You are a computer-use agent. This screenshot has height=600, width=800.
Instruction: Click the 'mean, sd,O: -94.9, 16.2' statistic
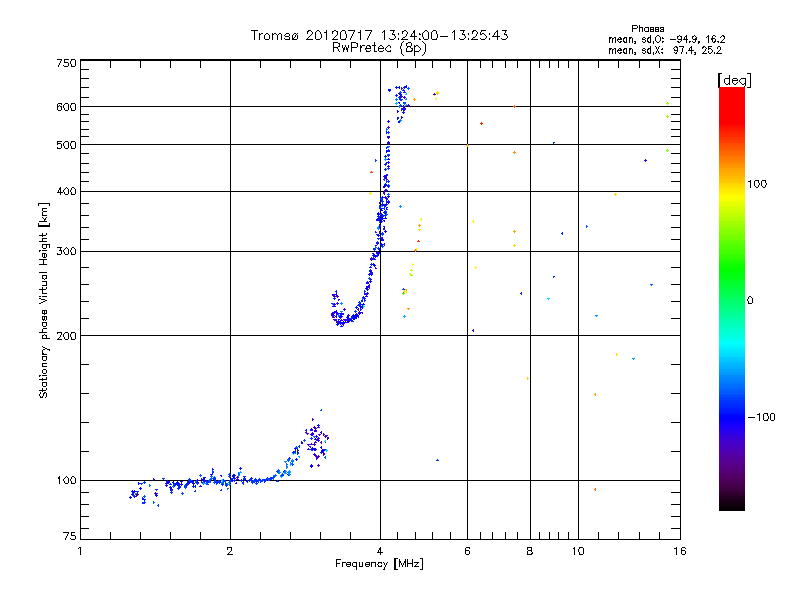[x=666, y=39]
